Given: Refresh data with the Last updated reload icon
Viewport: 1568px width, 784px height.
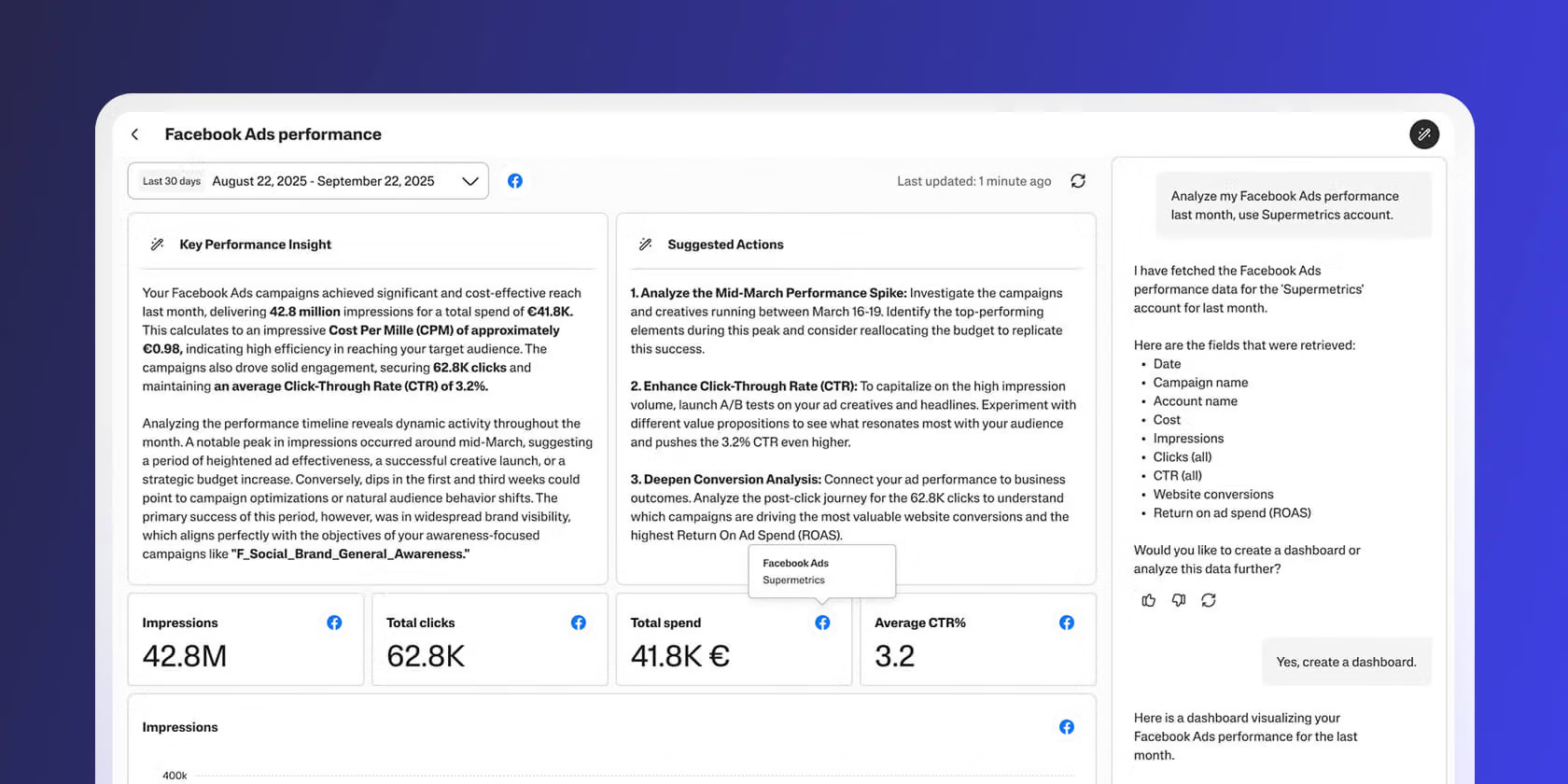Looking at the screenshot, I should 1078,181.
